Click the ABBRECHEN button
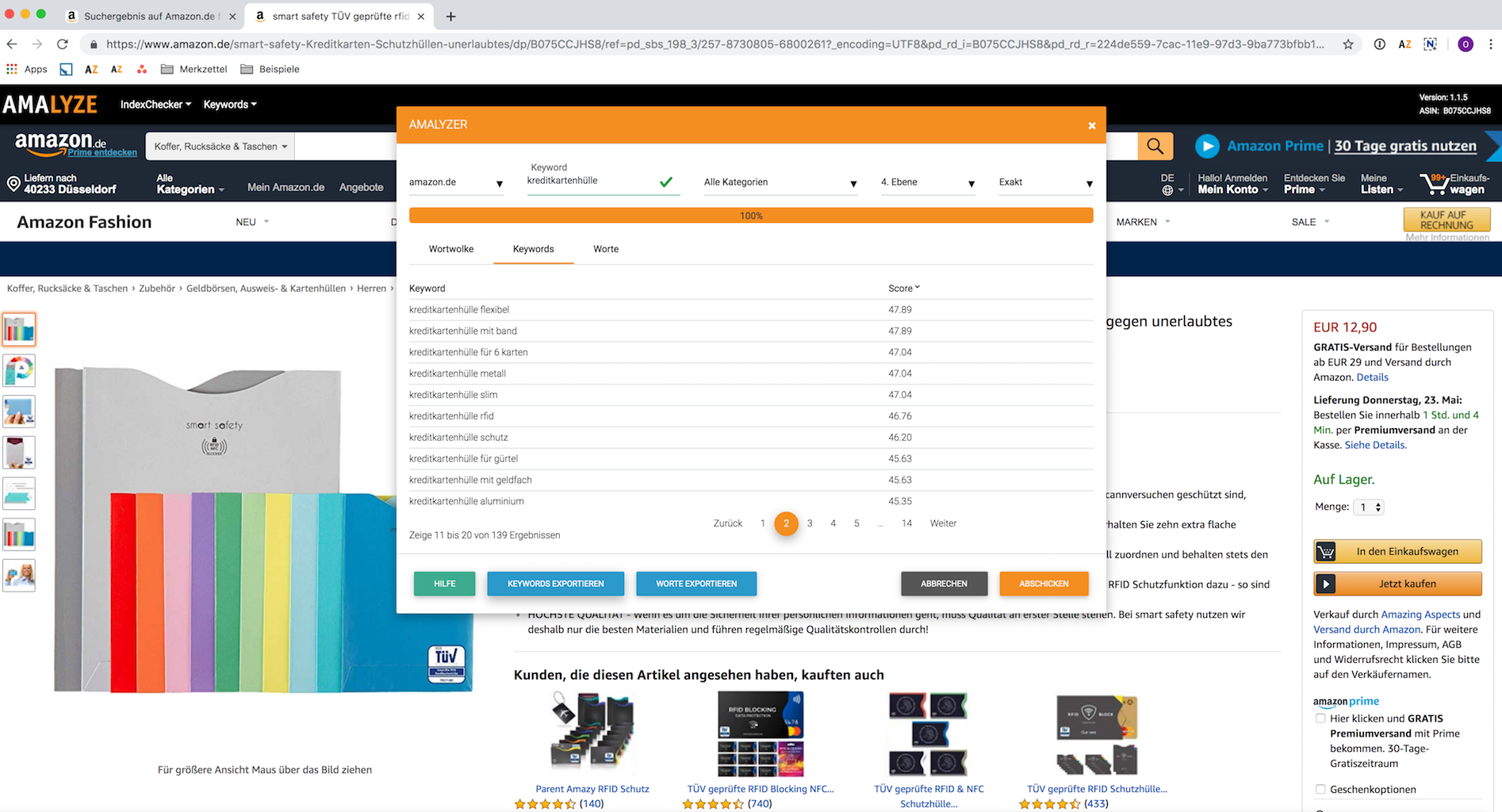The height and width of the screenshot is (812, 1502). [944, 584]
